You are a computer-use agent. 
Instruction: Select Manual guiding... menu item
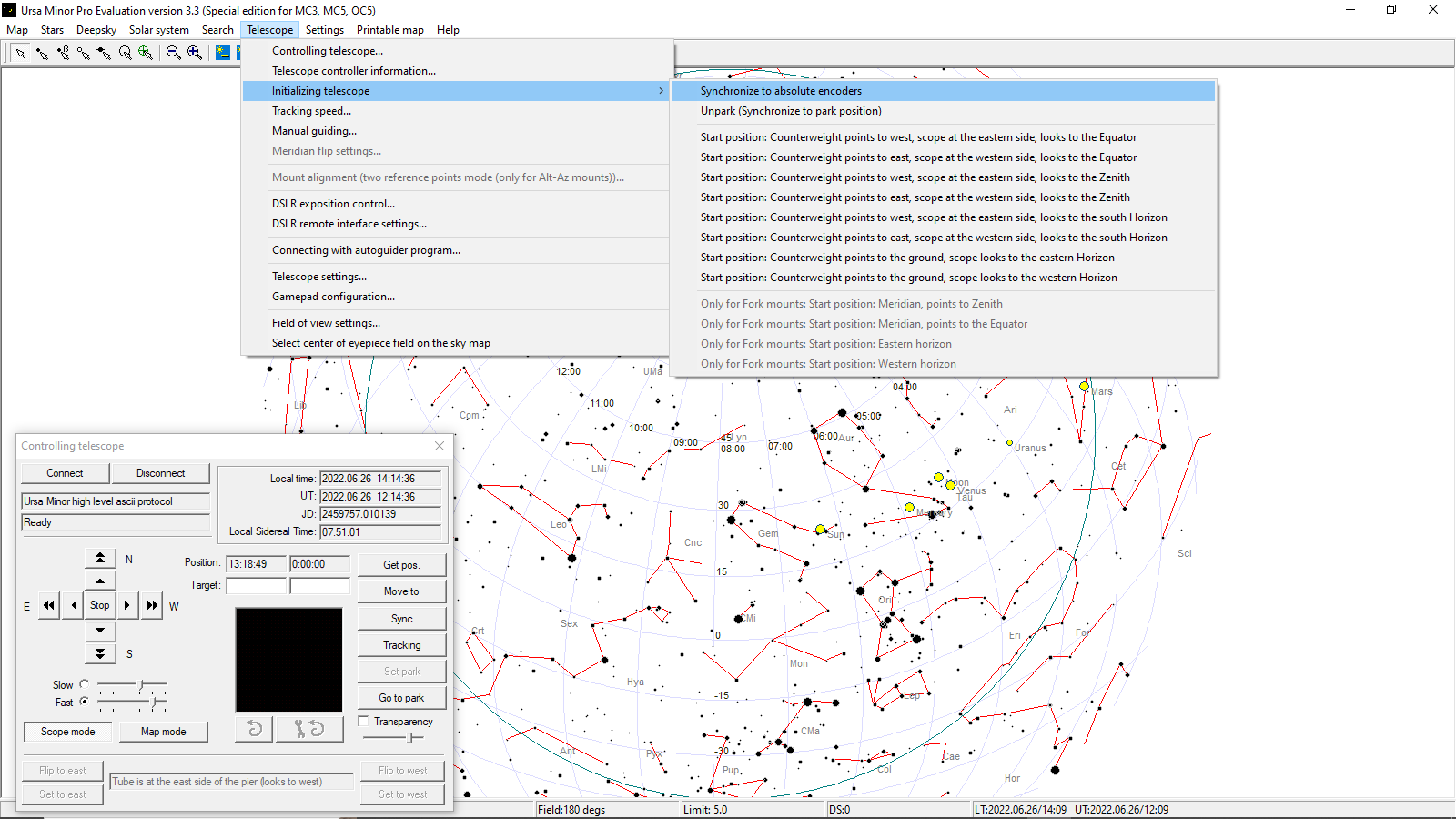pos(457,131)
